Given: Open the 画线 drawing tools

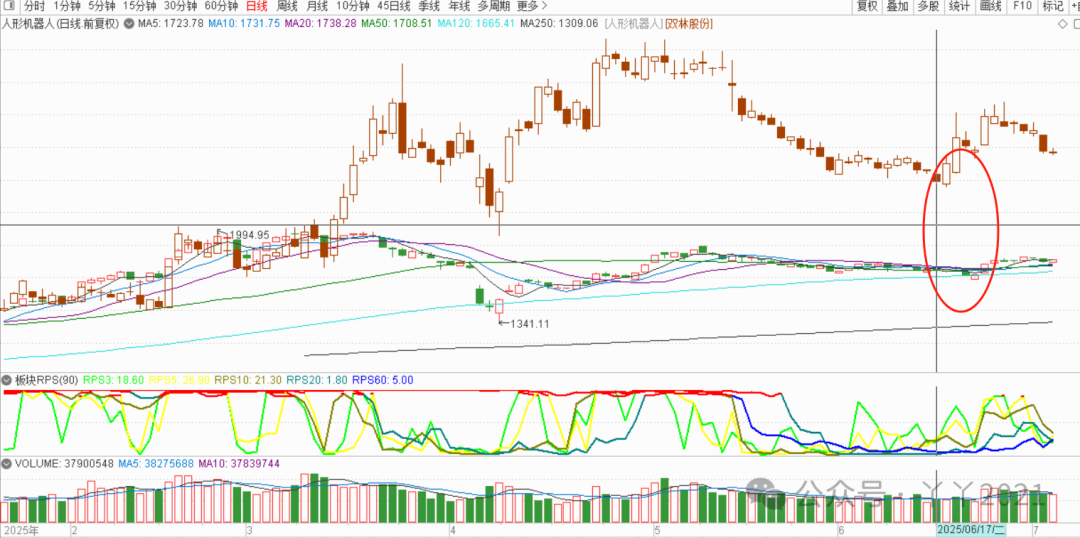Looking at the screenshot, I should [990, 6].
